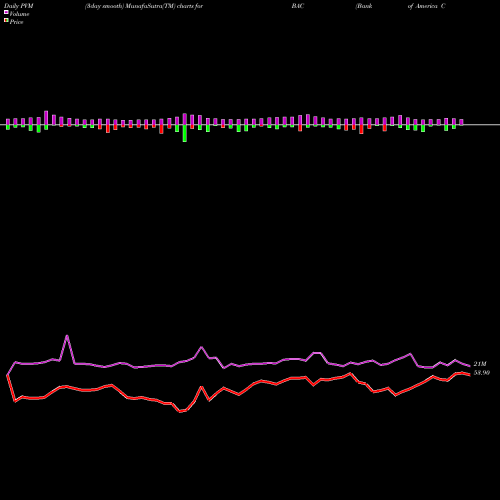Click the 'MunafaSutra(TM) charts for' text
The image size is (500, 500).
pyautogui.click(x=164, y=6)
